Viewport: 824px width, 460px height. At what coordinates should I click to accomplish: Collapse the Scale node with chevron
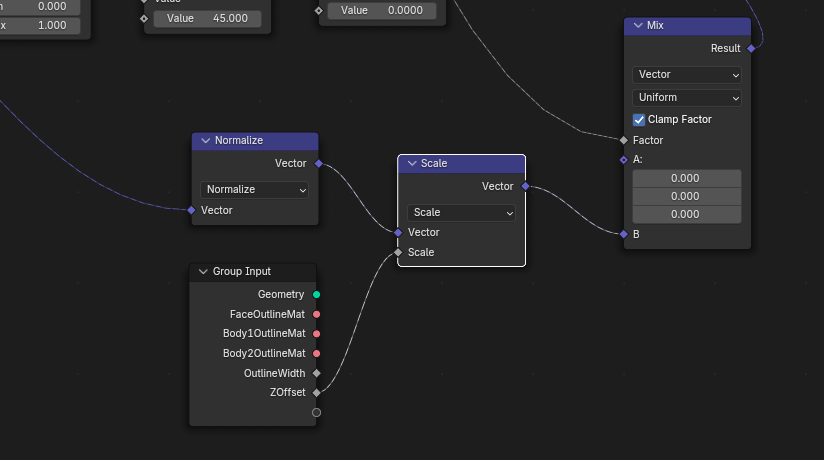point(411,163)
